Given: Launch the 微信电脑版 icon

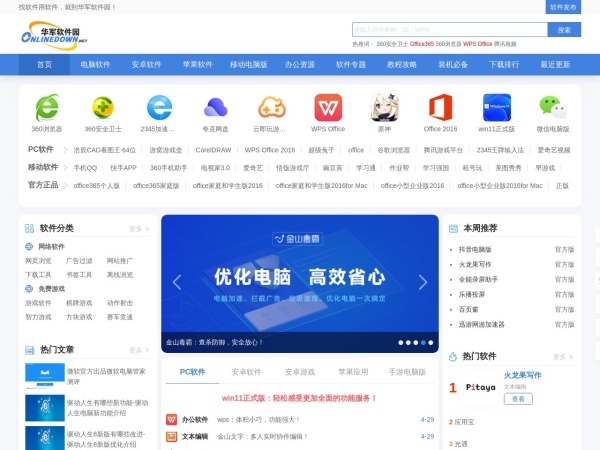Looking at the screenshot, I should tap(552, 107).
